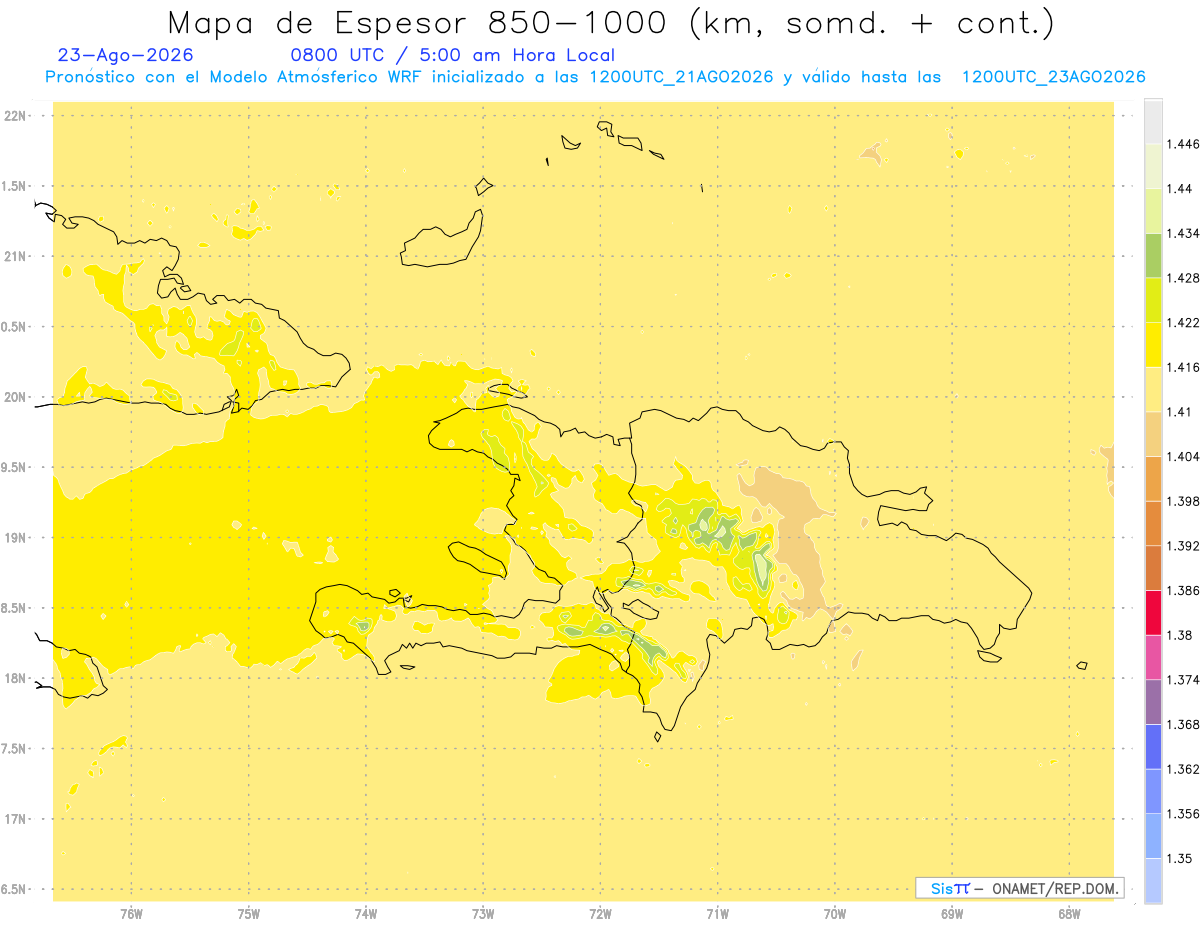Click the validity timestamp "1200UTC_23AGO2026"

pyautogui.click(x=1053, y=77)
